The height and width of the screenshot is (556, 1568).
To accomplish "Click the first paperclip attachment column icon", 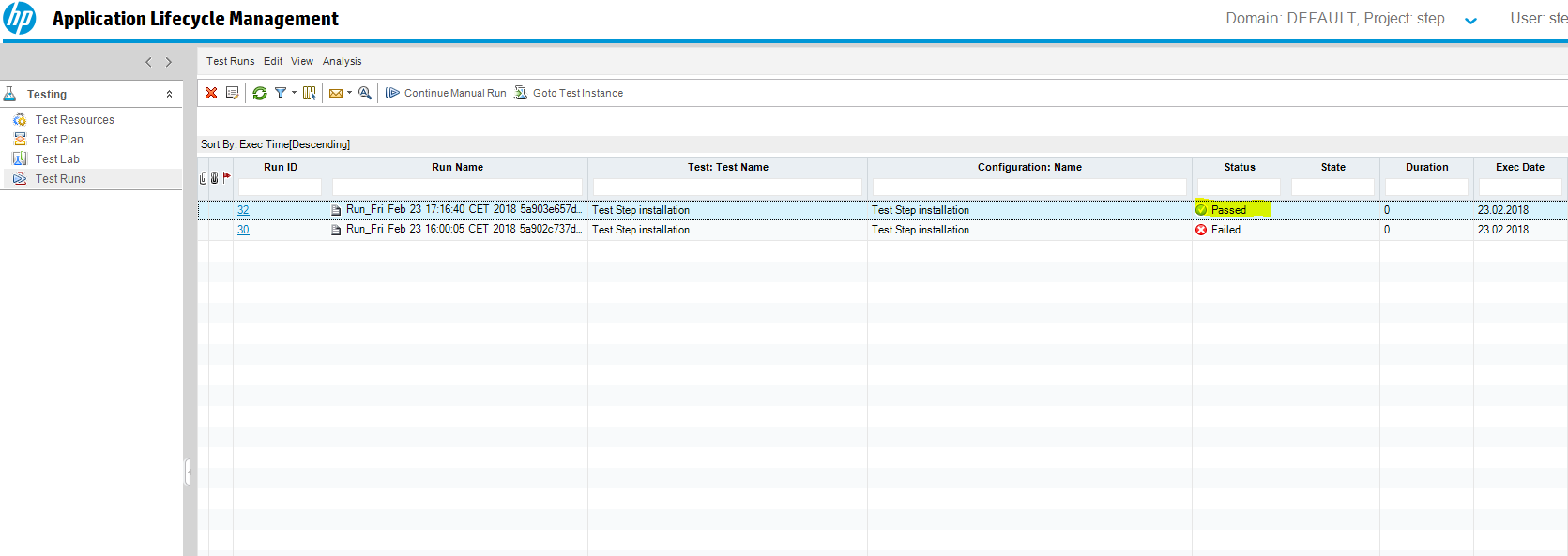I will click(203, 178).
